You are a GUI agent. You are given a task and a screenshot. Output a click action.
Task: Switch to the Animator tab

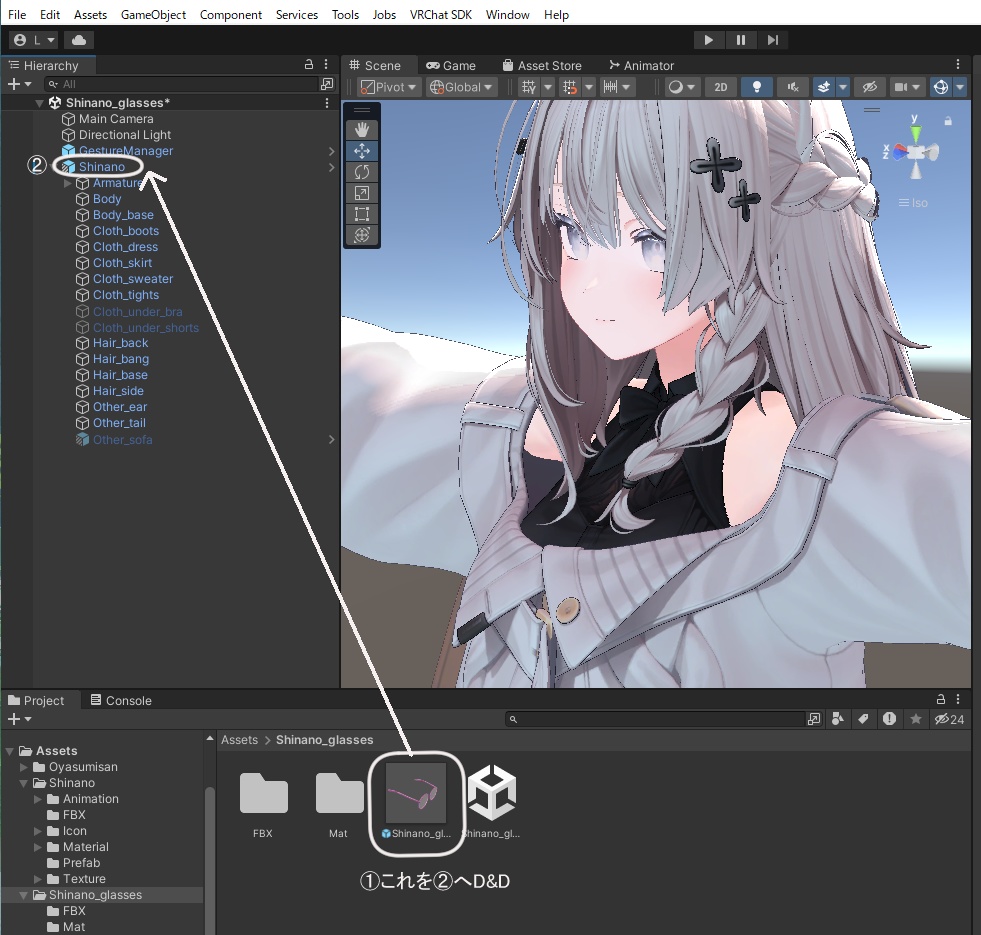[x=641, y=66]
